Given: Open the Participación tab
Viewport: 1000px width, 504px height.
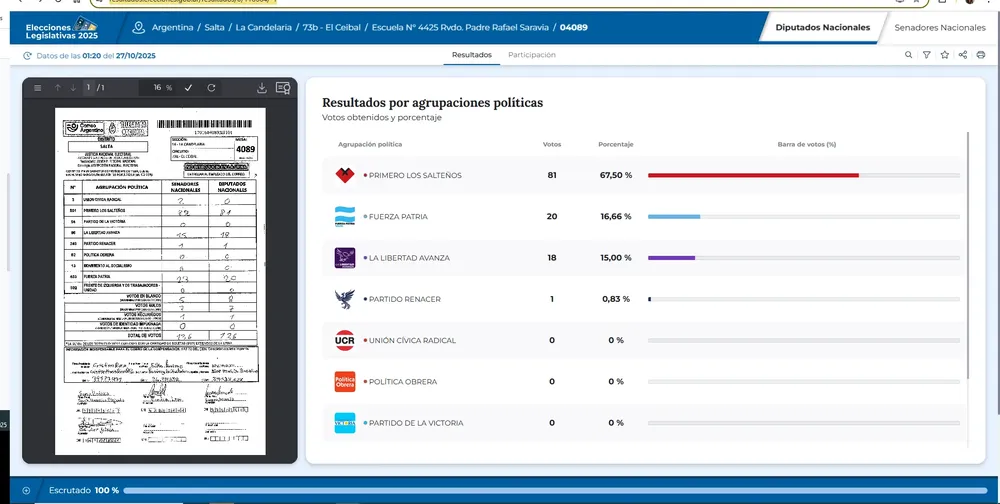Looking at the screenshot, I should [531, 55].
